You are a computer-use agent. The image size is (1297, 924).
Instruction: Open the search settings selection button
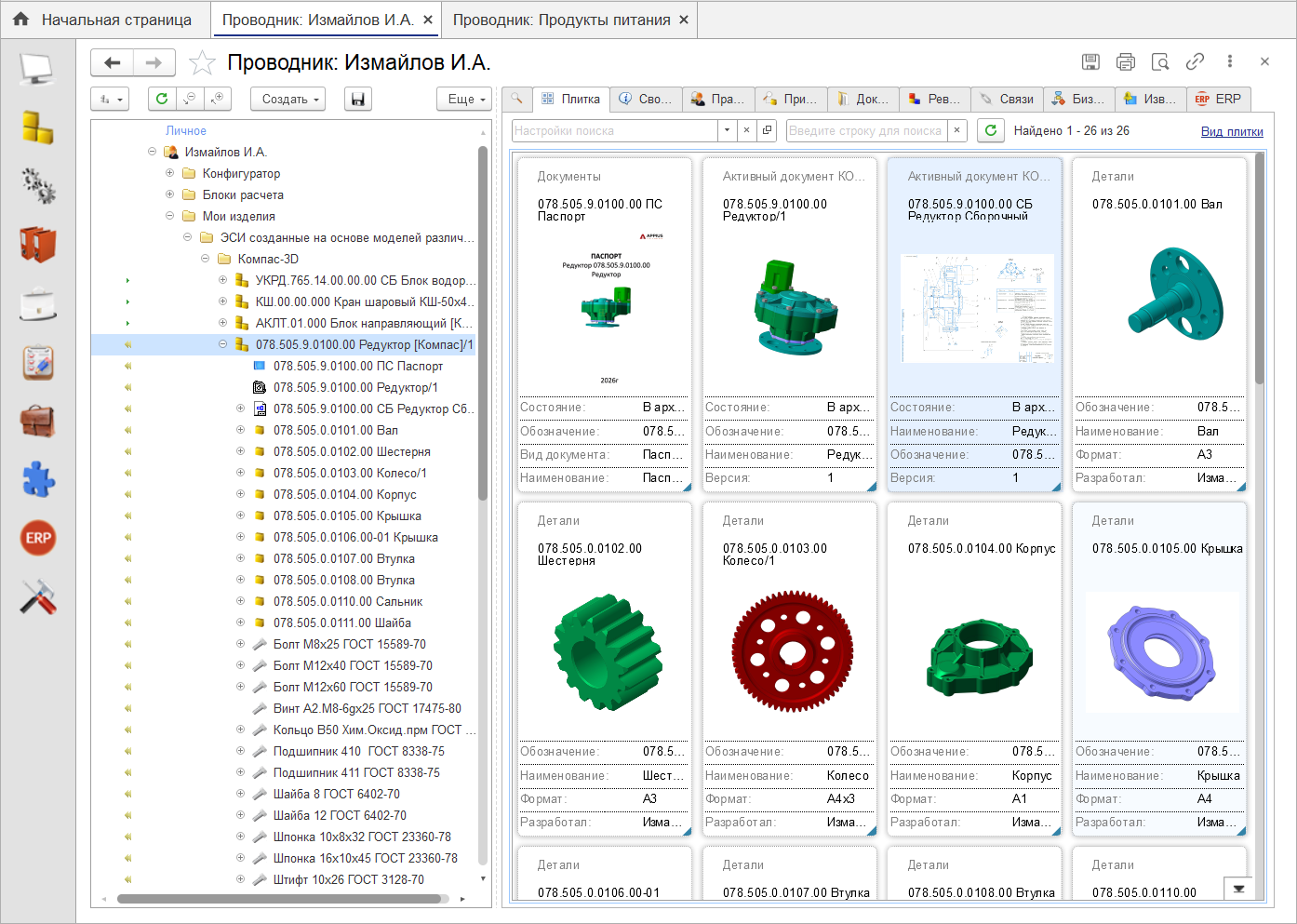[x=767, y=130]
